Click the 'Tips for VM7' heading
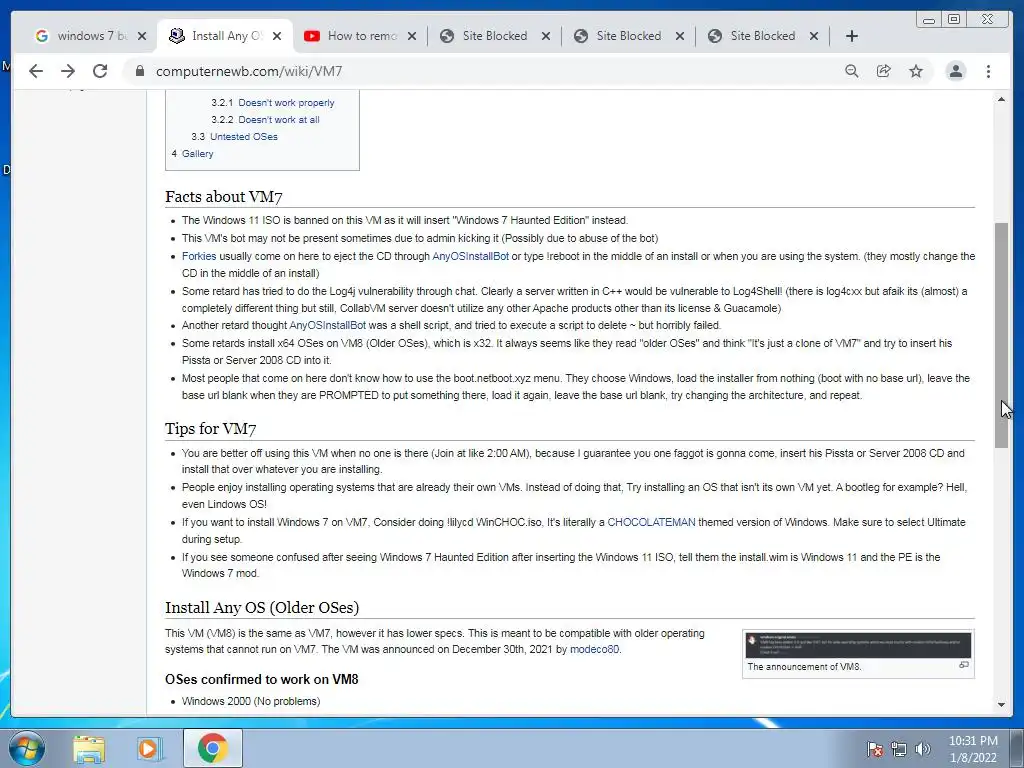The width and height of the screenshot is (1024, 768). (x=210, y=428)
